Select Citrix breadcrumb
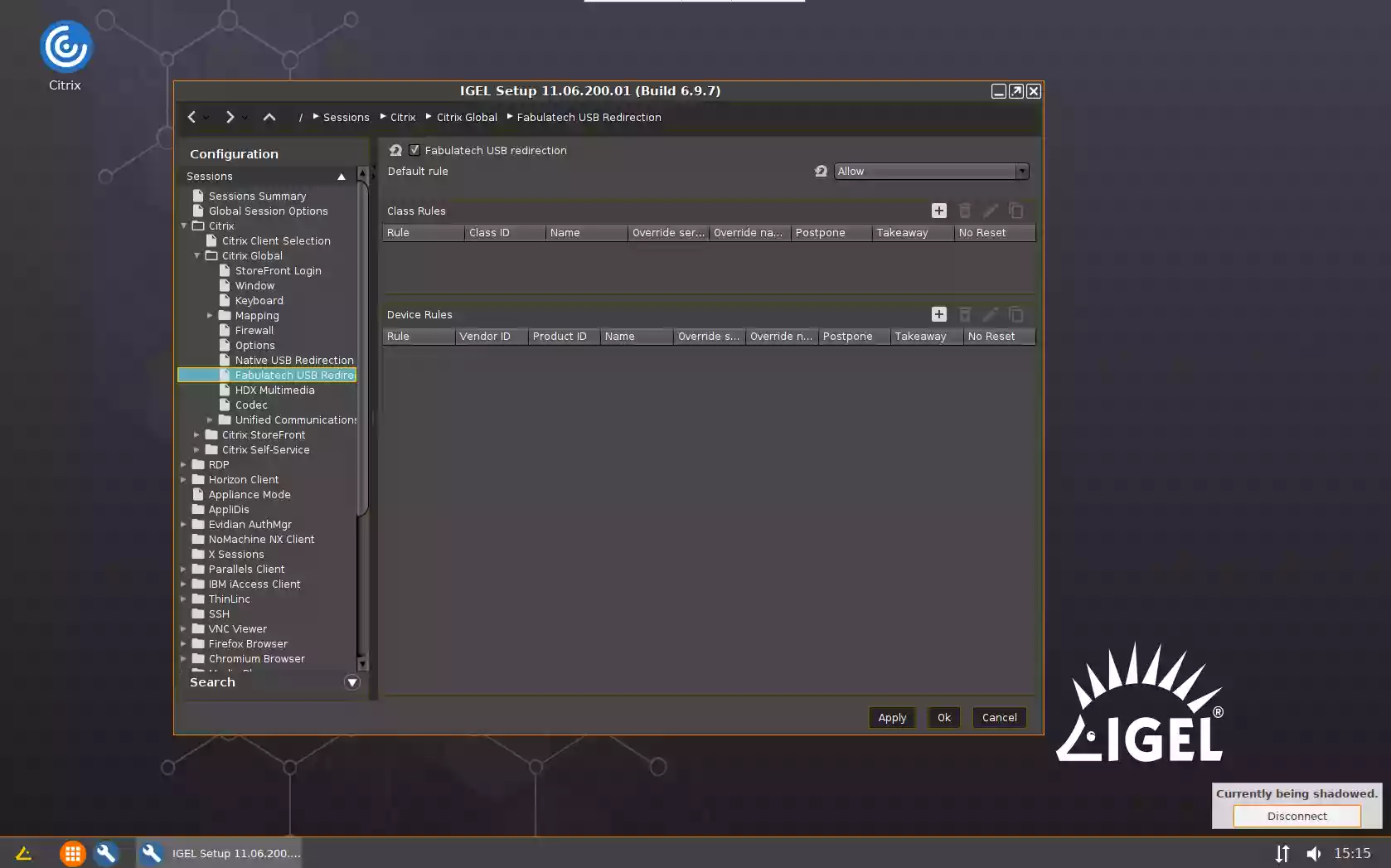Image resolution: width=1391 pixels, height=868 pixels. pos(403,117)
